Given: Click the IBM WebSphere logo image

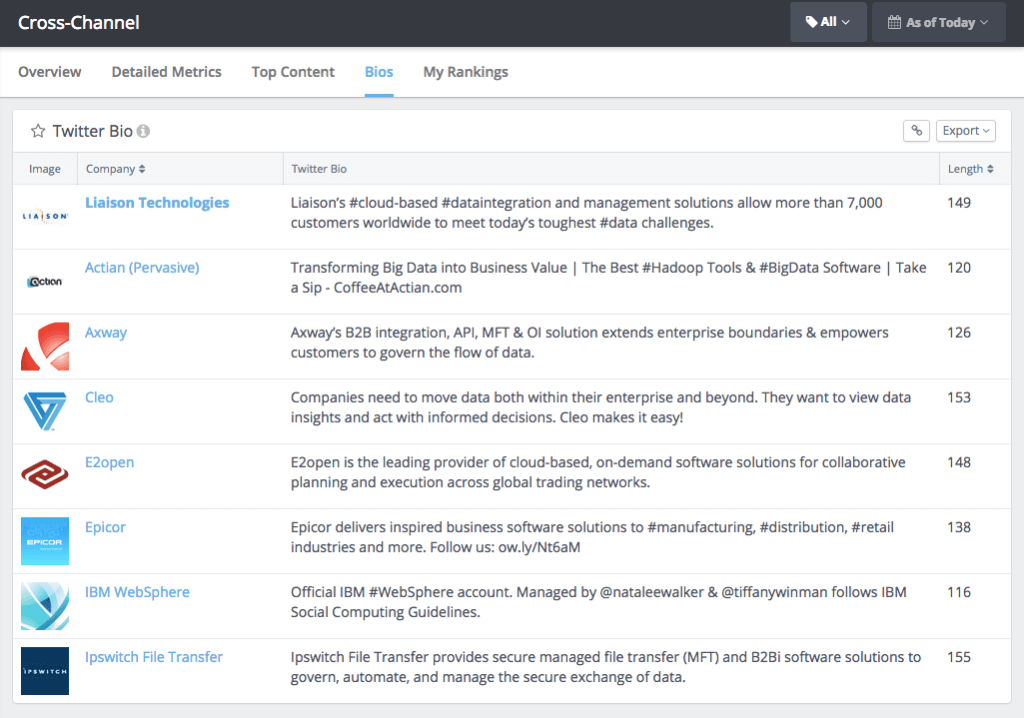Looking at the screenshot, I should tap(45, 606).
